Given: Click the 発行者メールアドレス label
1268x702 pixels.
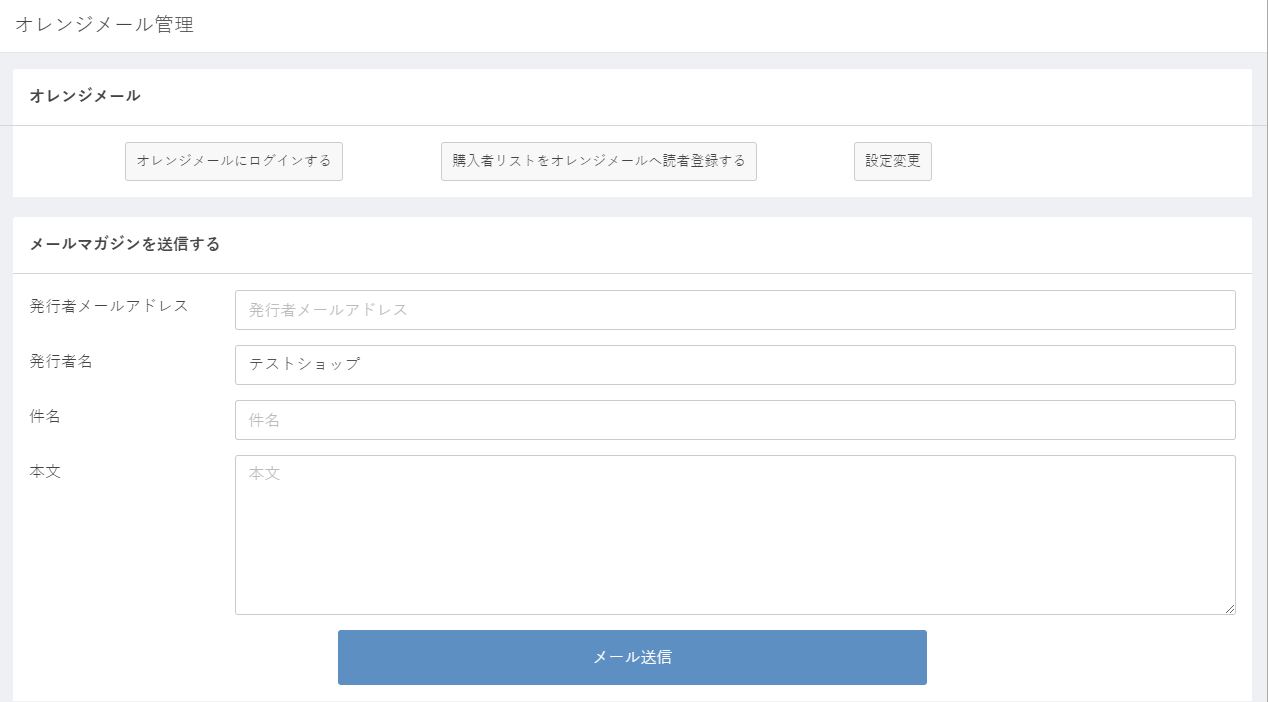Looking at the screenshot, I should tap(109, 306).
